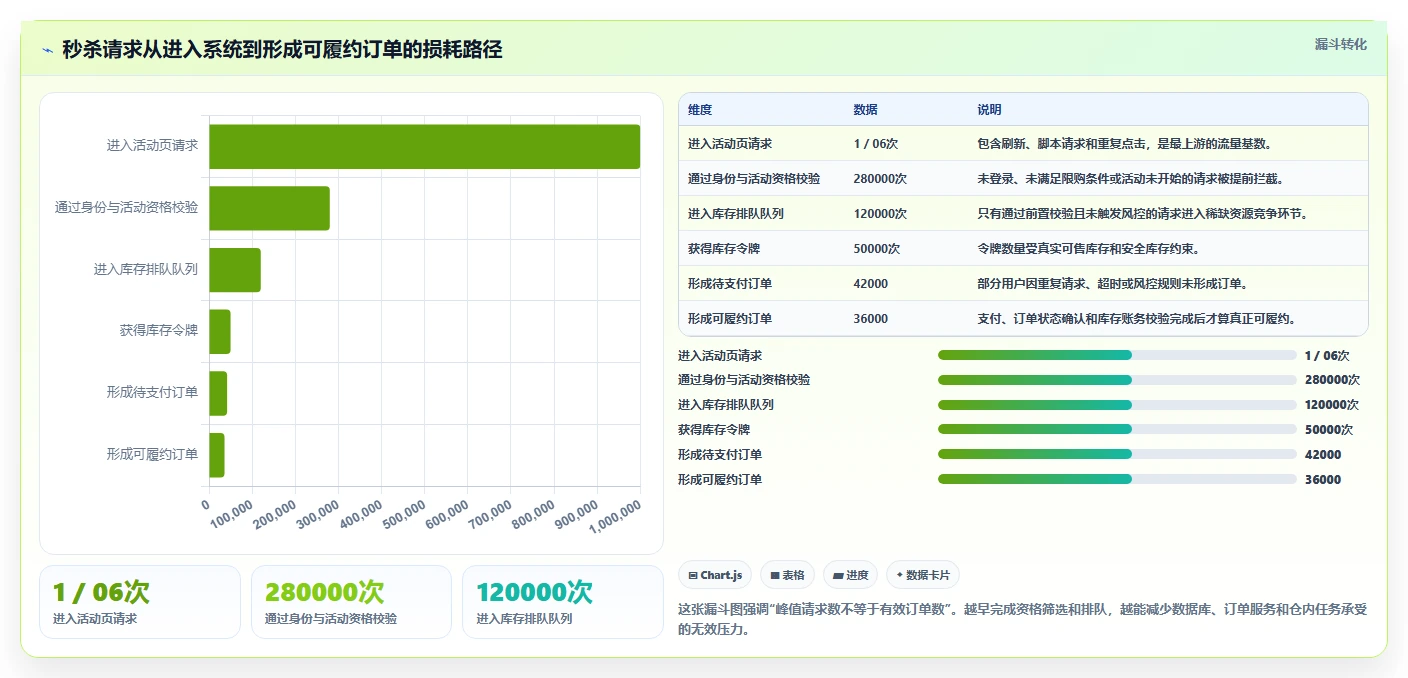Image resolution: width=1408 pixels, height=678 pixels.
Task: Click the x-axis label 100,000
Action: 232,517
